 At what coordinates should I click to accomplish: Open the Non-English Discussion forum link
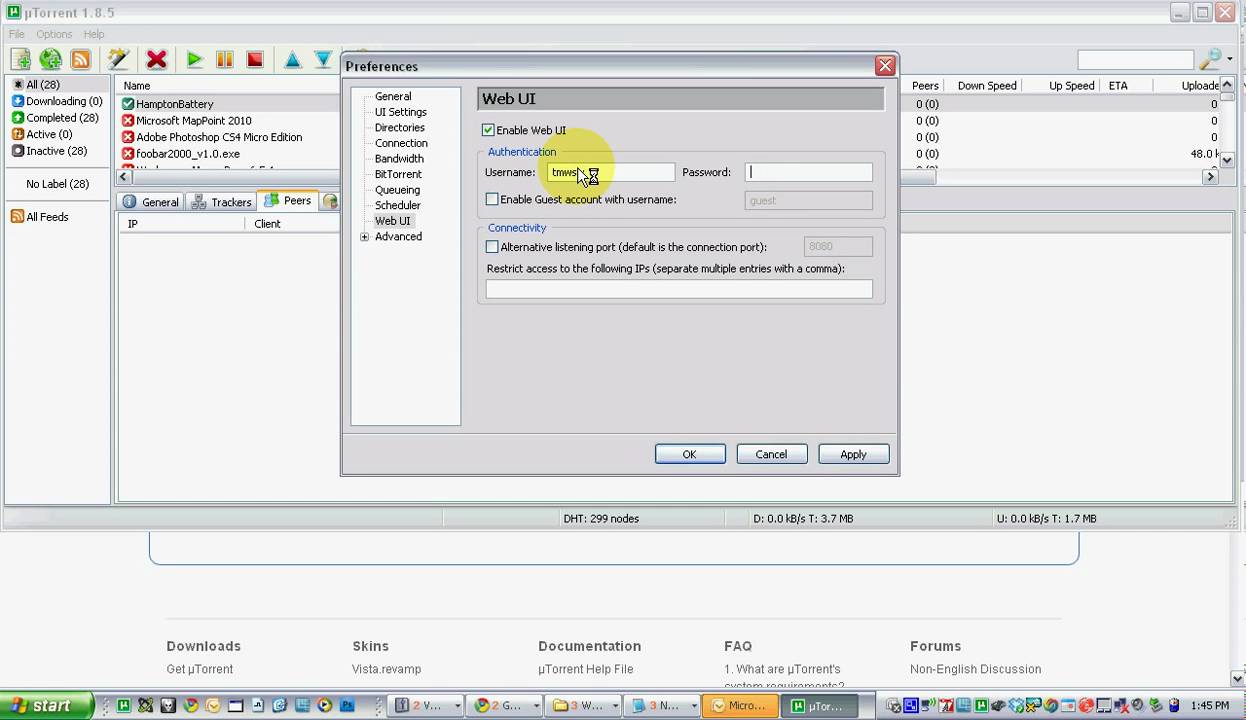(x=976, y=669)
